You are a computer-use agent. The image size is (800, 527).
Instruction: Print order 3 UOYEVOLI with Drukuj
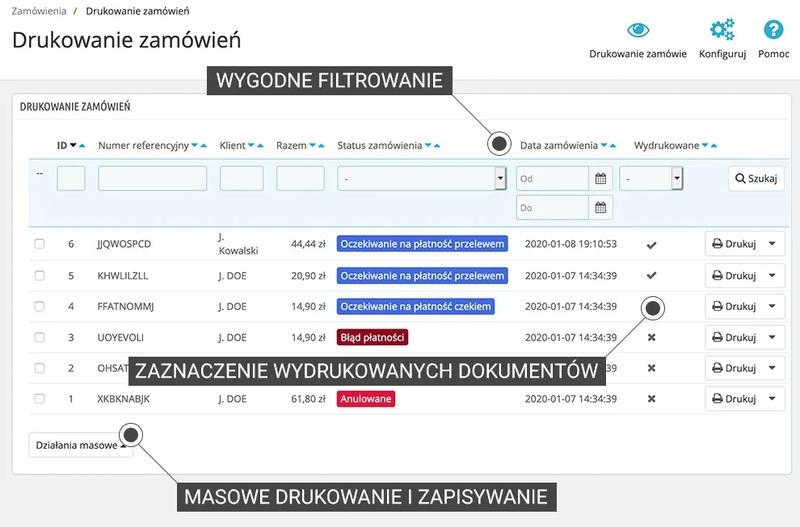pos(734,337)
